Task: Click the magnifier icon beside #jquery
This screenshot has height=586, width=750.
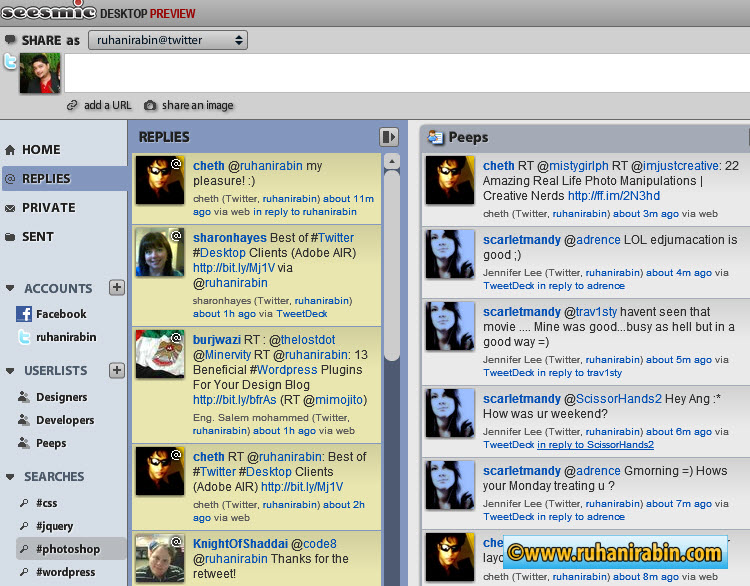Action: (x=24, y=526)
